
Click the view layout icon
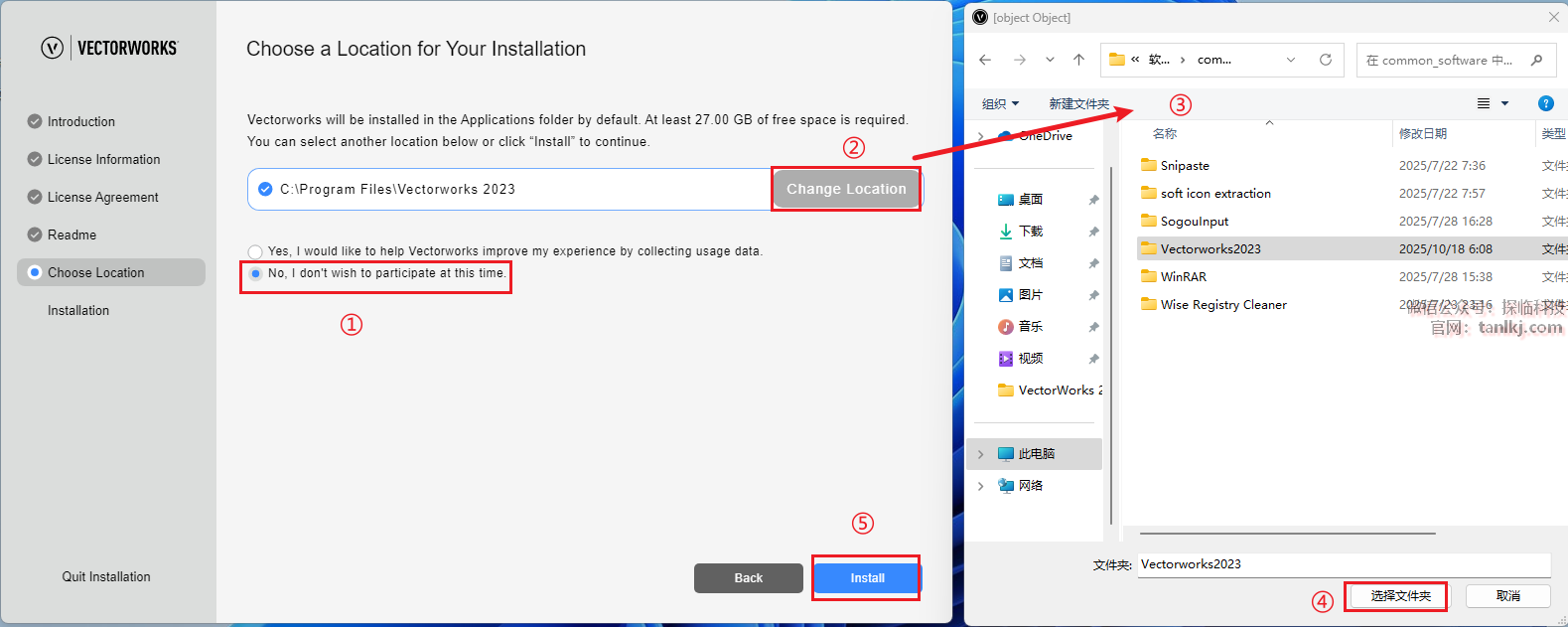pos(1484,103)
